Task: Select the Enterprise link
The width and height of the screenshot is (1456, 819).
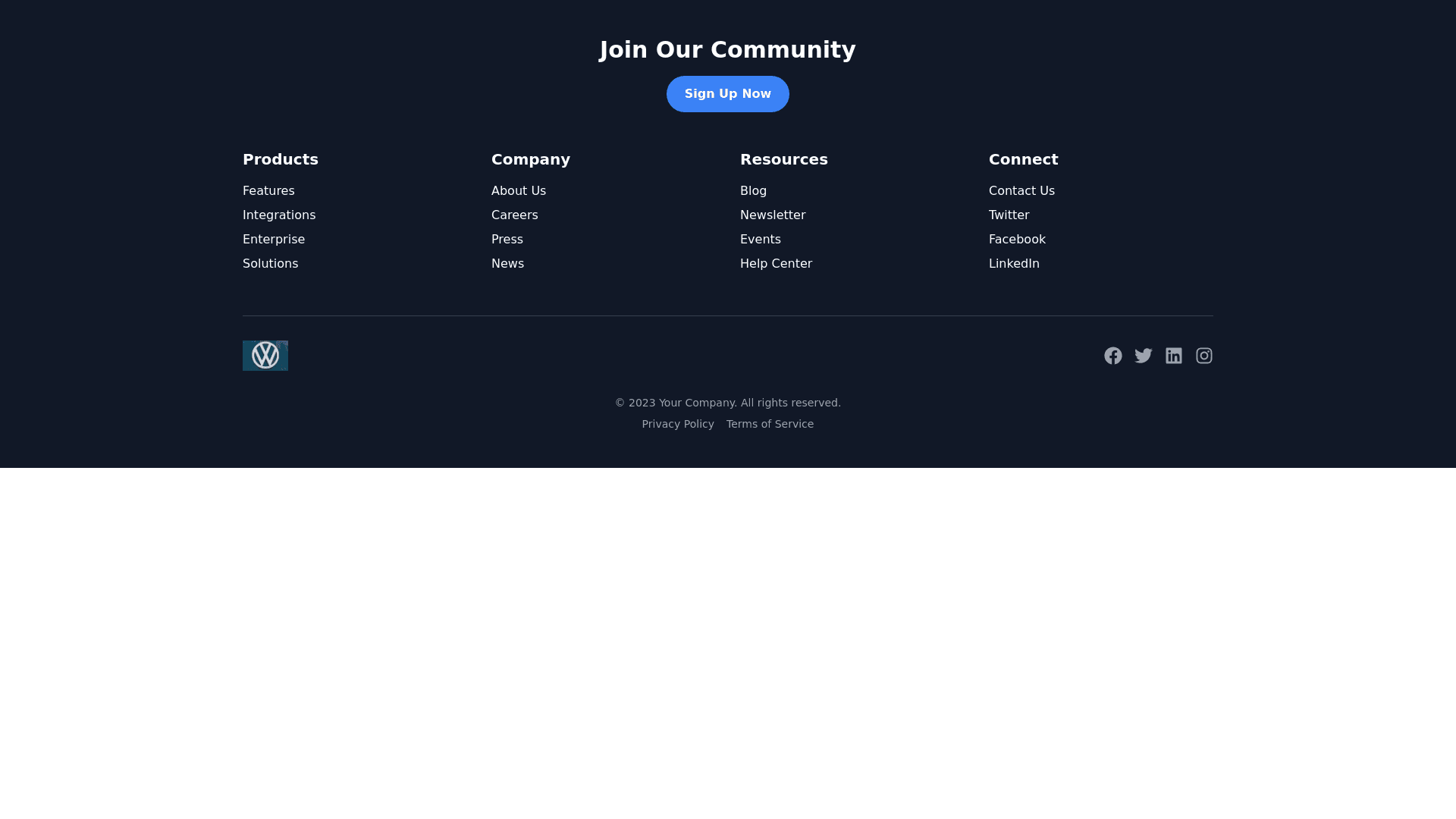Action: coord(274,240)
